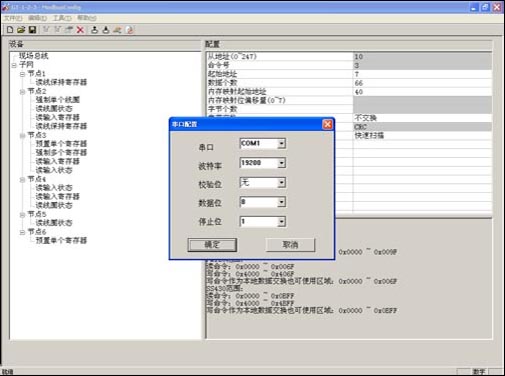Image resolution: width=505 pixels, height=376 pixels.
Task: Click the 取消 button
Action: [290, 245]
